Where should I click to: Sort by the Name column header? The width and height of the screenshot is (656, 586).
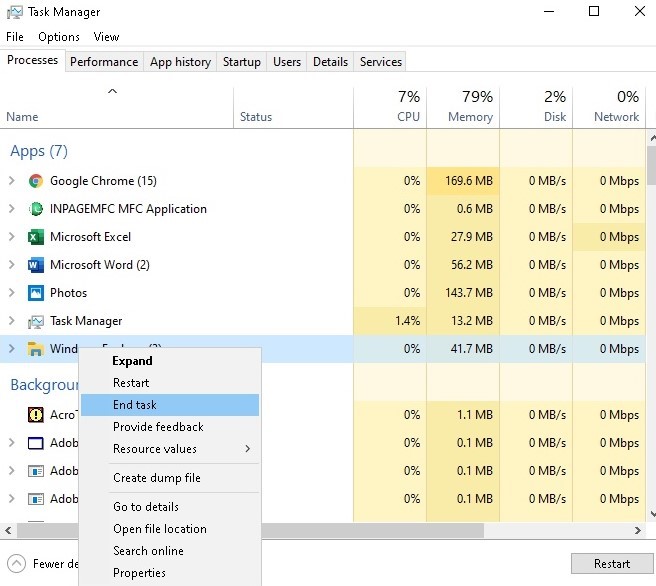pyautogui.click(x=116, y=107)
